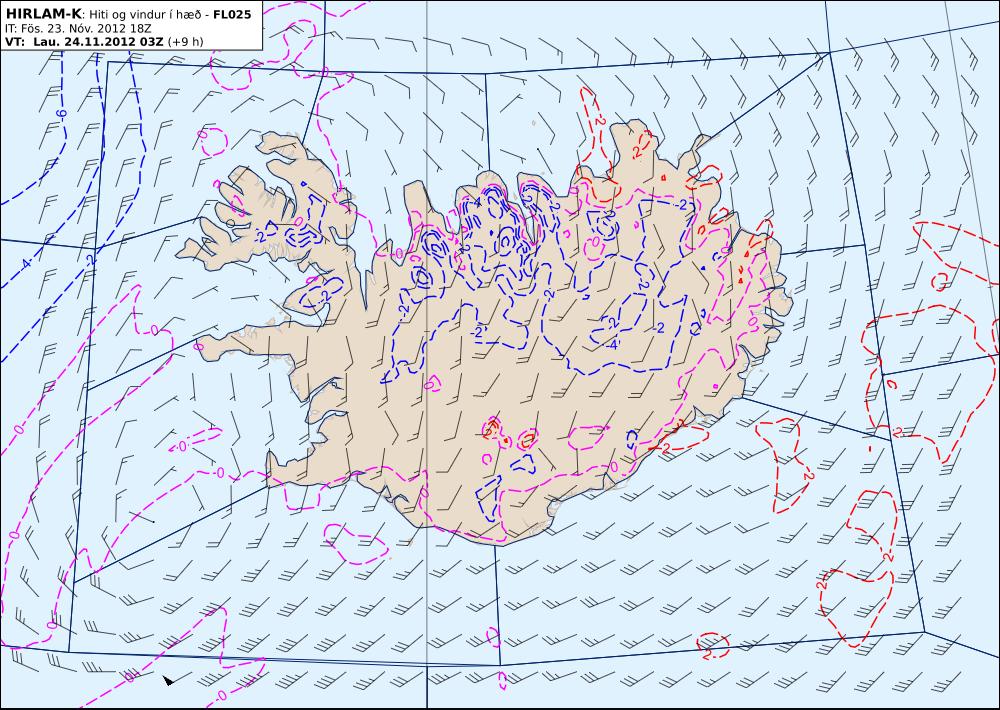Click the HIRLAM-K model name in the header

[x=44, y=14]
